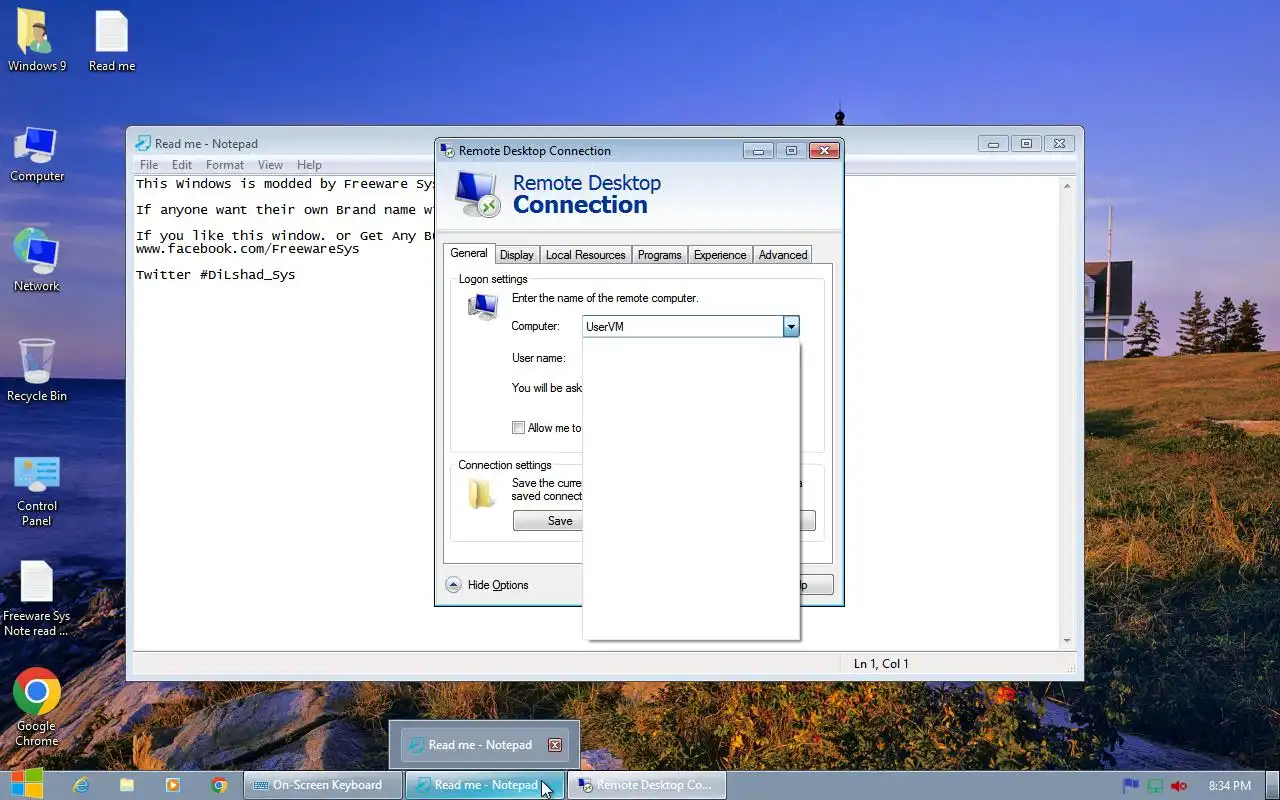Collapse dialog with Hide Options arrow
This screenshot has width=1280, height=800.
453,585
